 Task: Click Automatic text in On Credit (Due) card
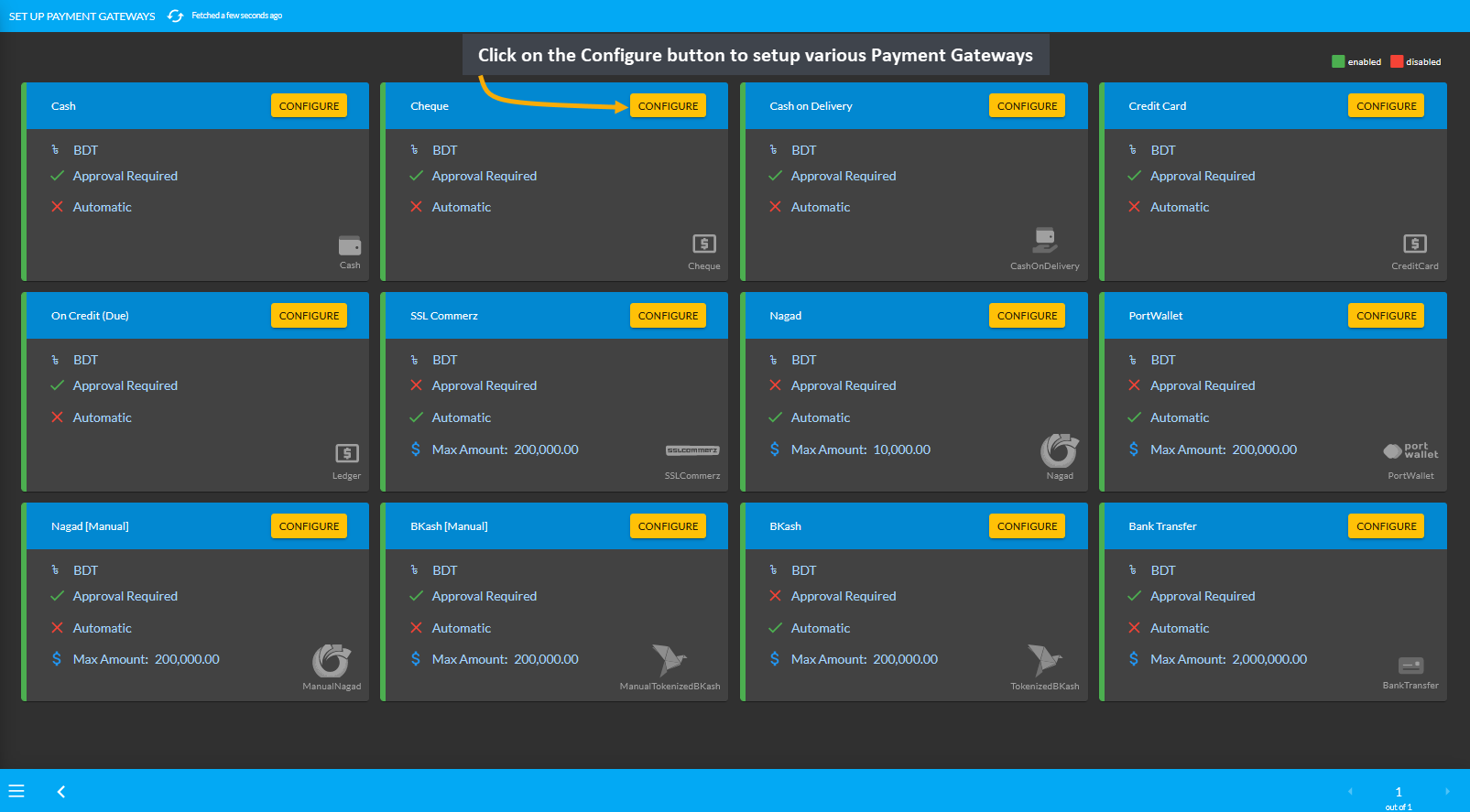pos(103,417)
